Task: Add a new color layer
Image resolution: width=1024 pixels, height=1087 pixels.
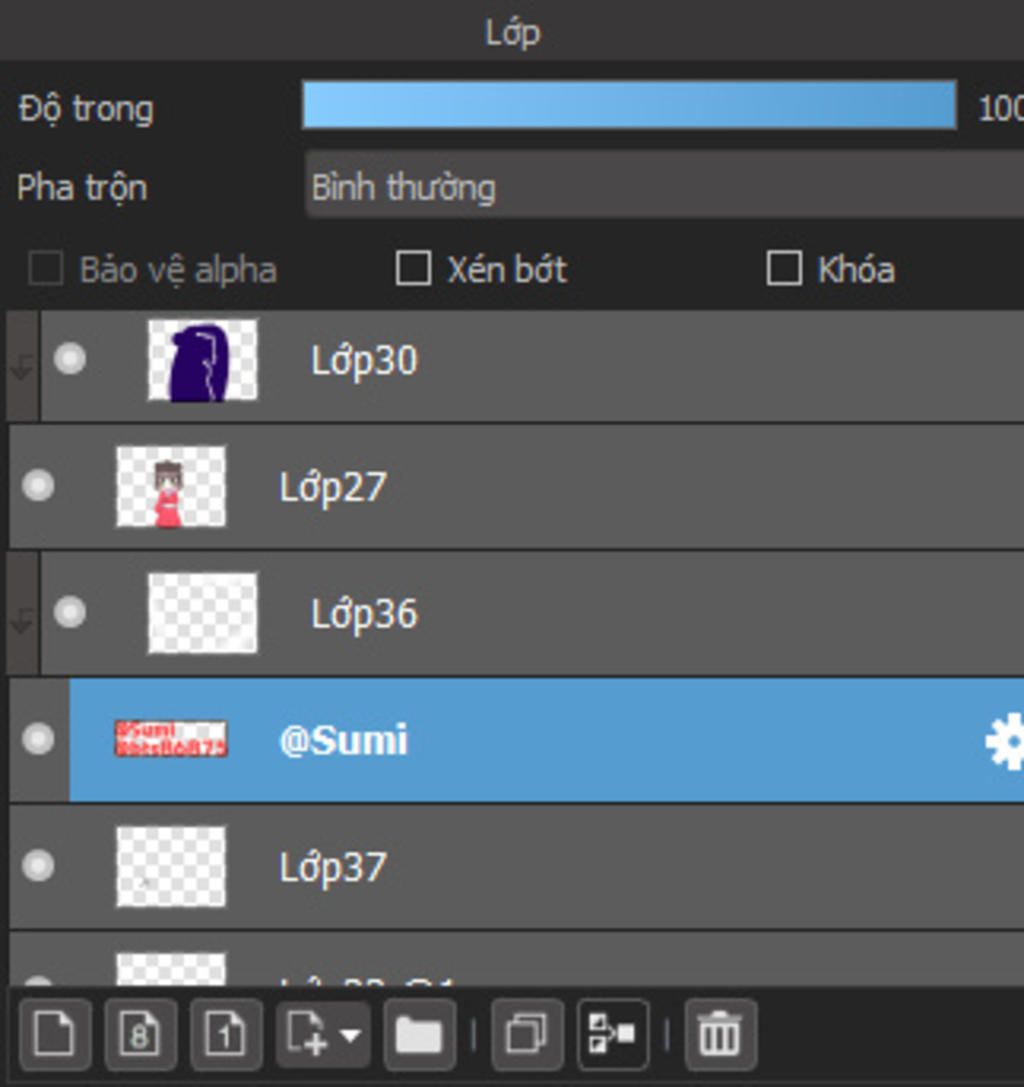Action: pos(55,1035)
